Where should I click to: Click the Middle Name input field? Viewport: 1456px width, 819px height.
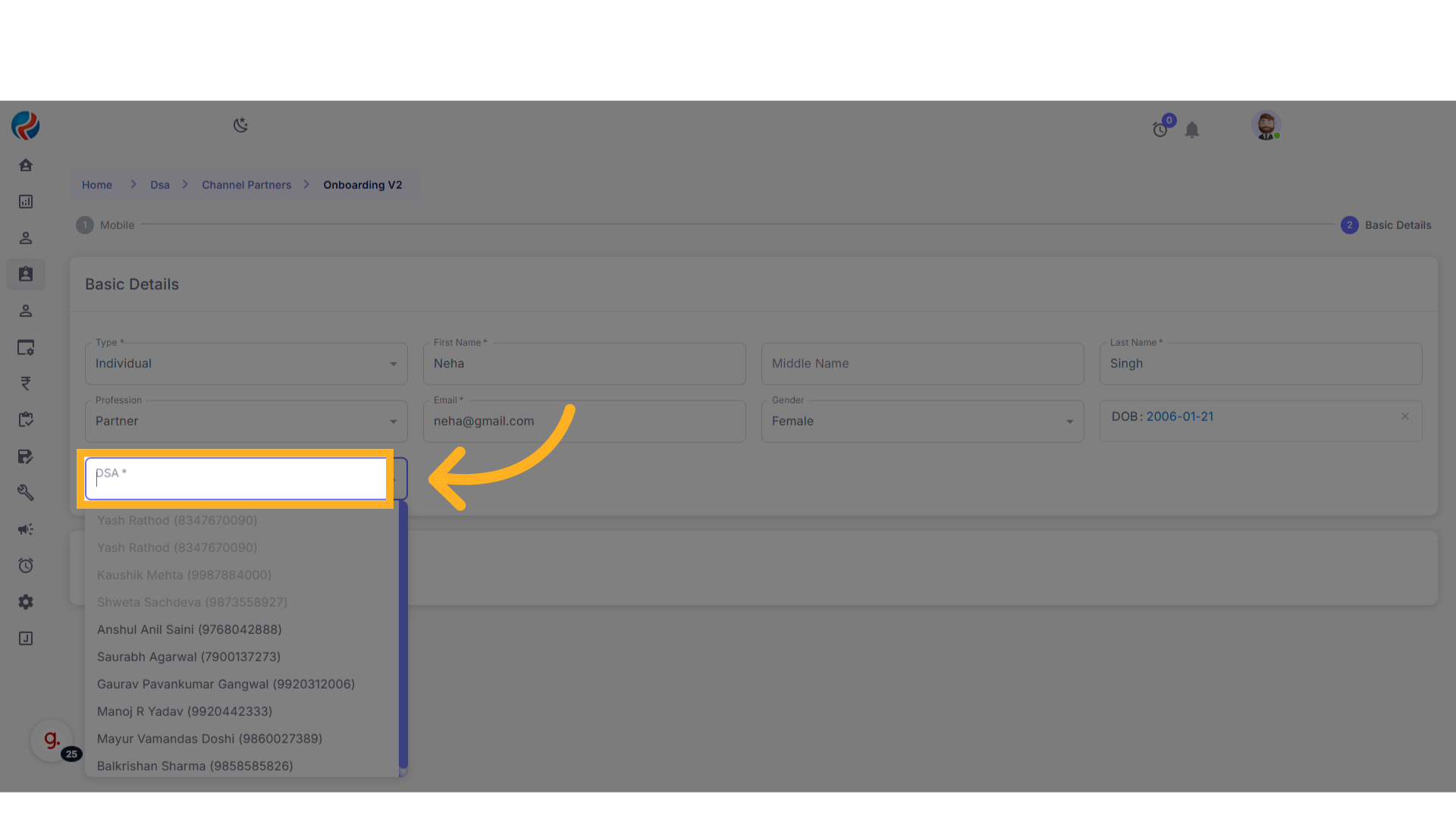coord(922,364)
